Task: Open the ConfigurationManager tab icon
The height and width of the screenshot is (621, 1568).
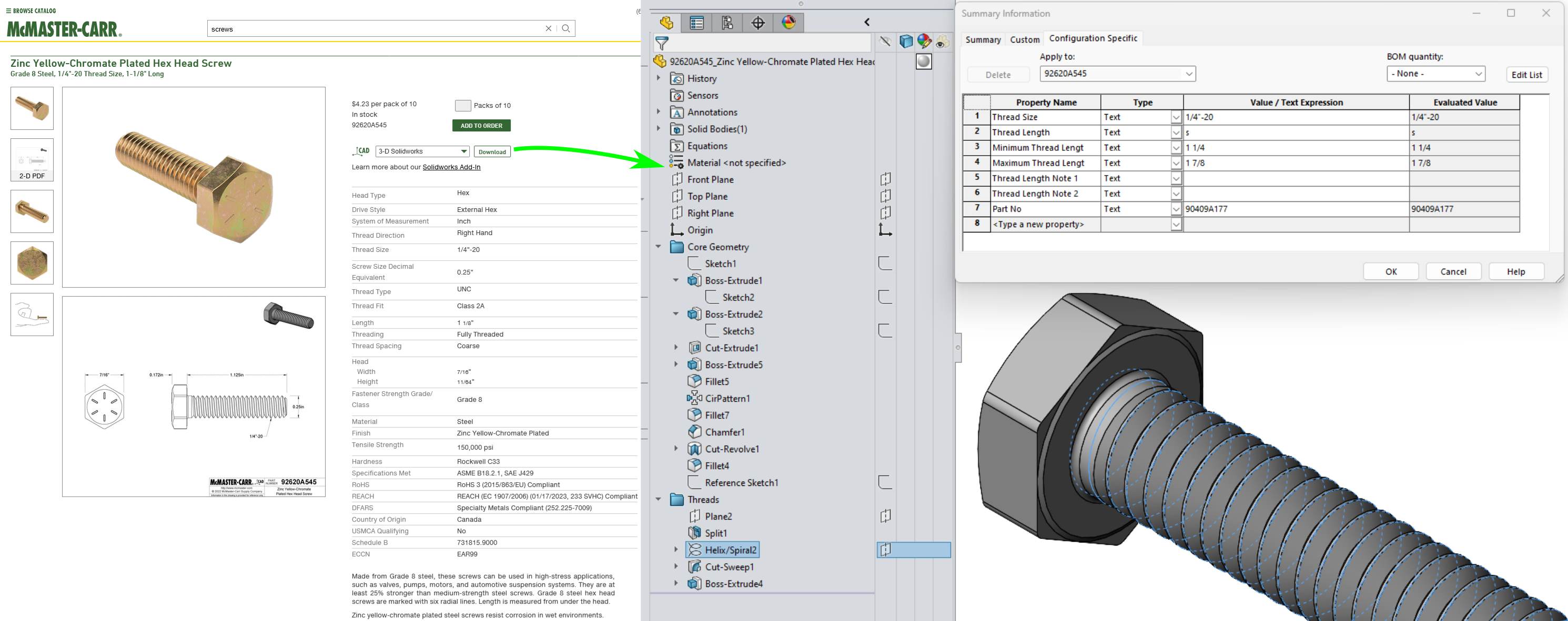Action: coord(727,23)
